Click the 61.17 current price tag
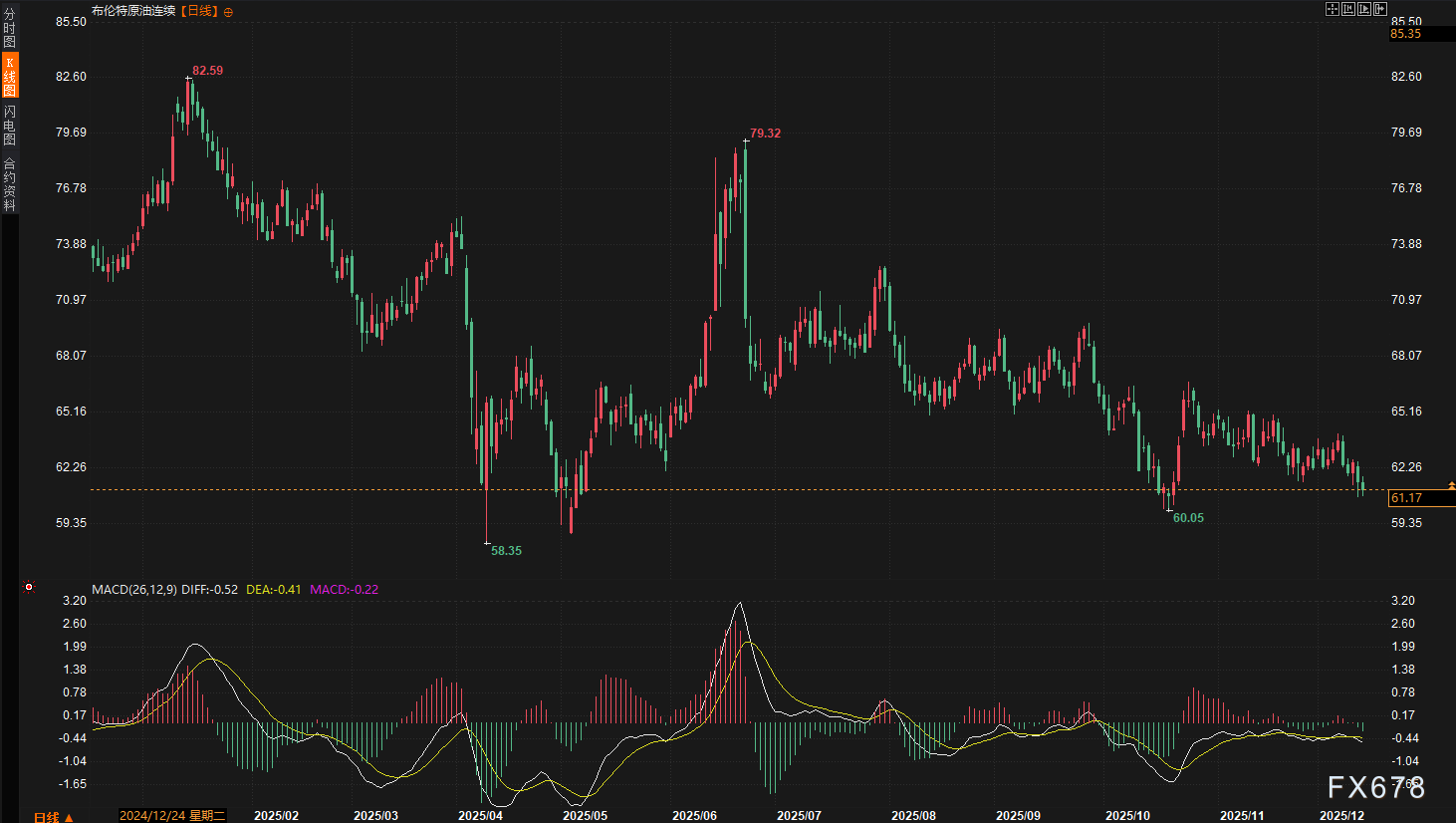1456x823 pixels. coord(1406,498)
